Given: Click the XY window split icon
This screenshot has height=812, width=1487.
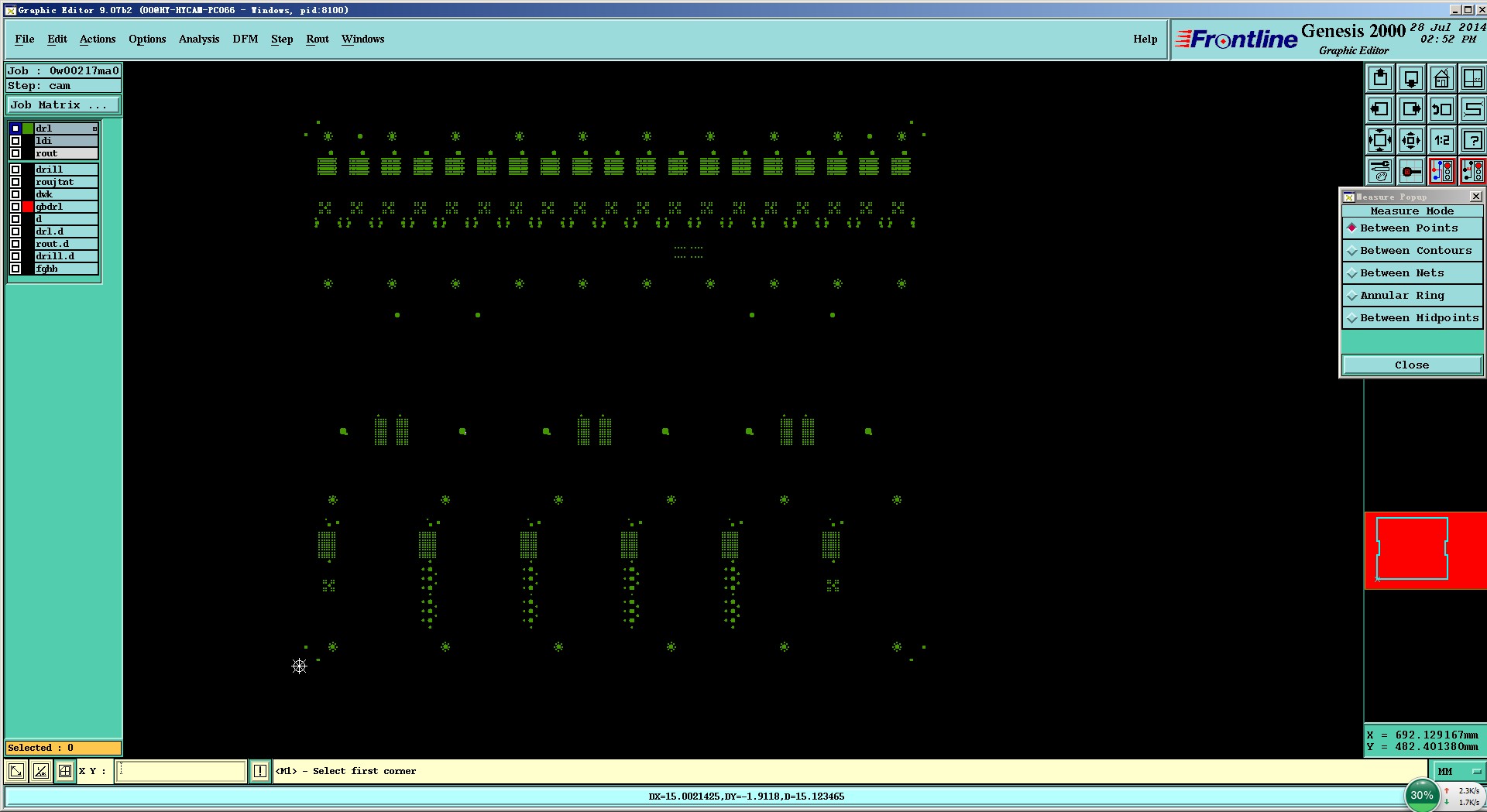Looking at the screenshot, I should pyautogui.click(x=1472, y=78).
